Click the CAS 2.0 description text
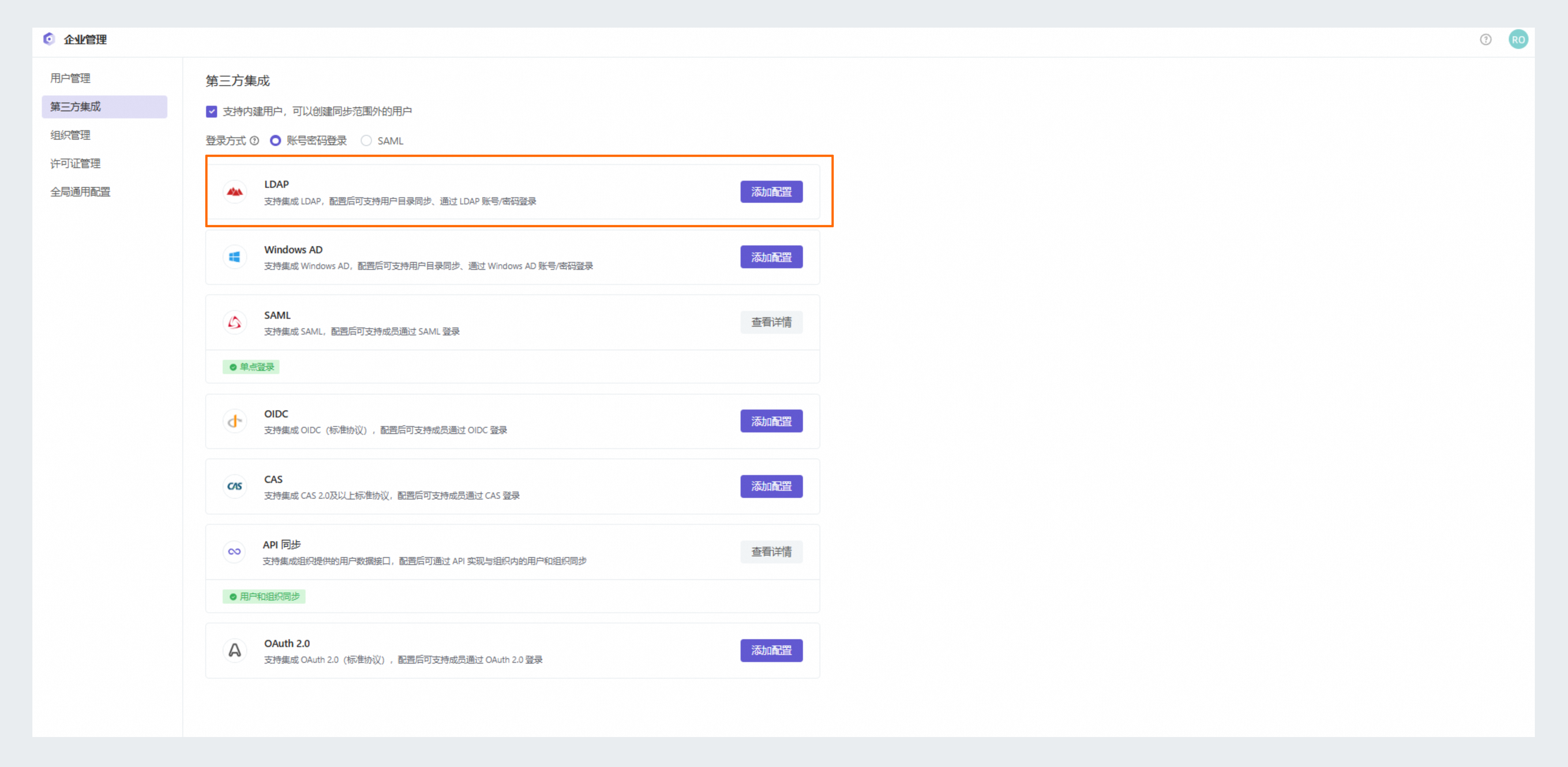 pos(392,496)
